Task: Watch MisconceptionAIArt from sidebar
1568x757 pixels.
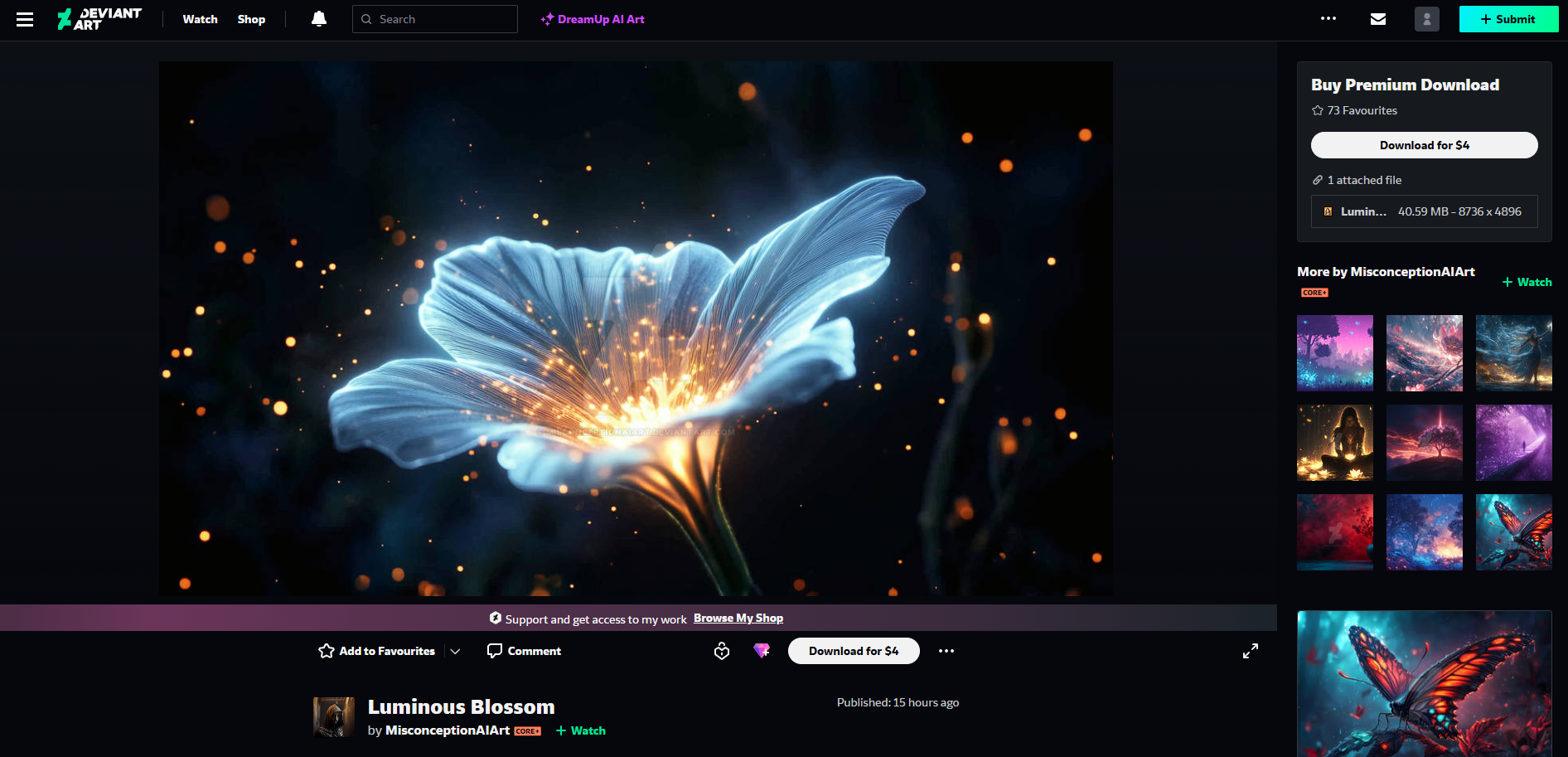Action: (x=1527, y=282)
